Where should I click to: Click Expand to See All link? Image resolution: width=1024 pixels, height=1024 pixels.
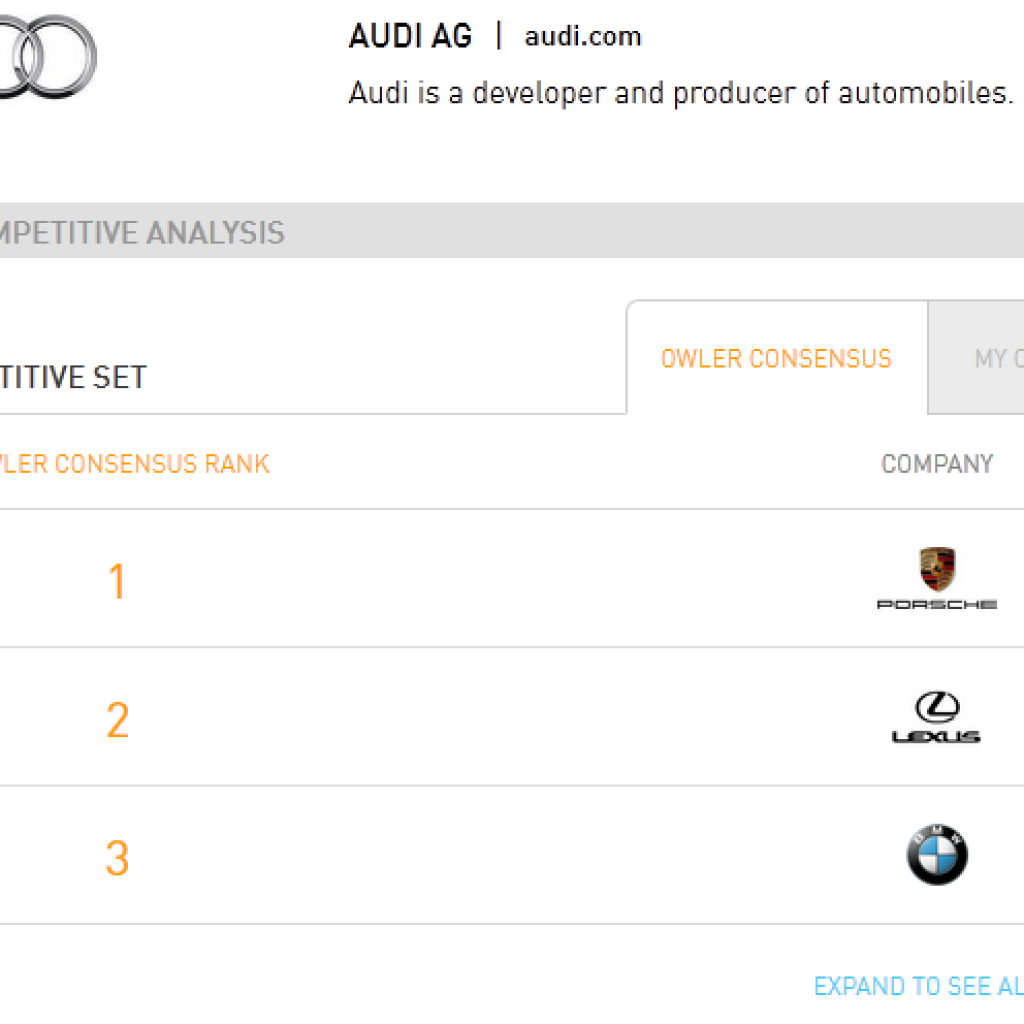(x=918, y=986)
